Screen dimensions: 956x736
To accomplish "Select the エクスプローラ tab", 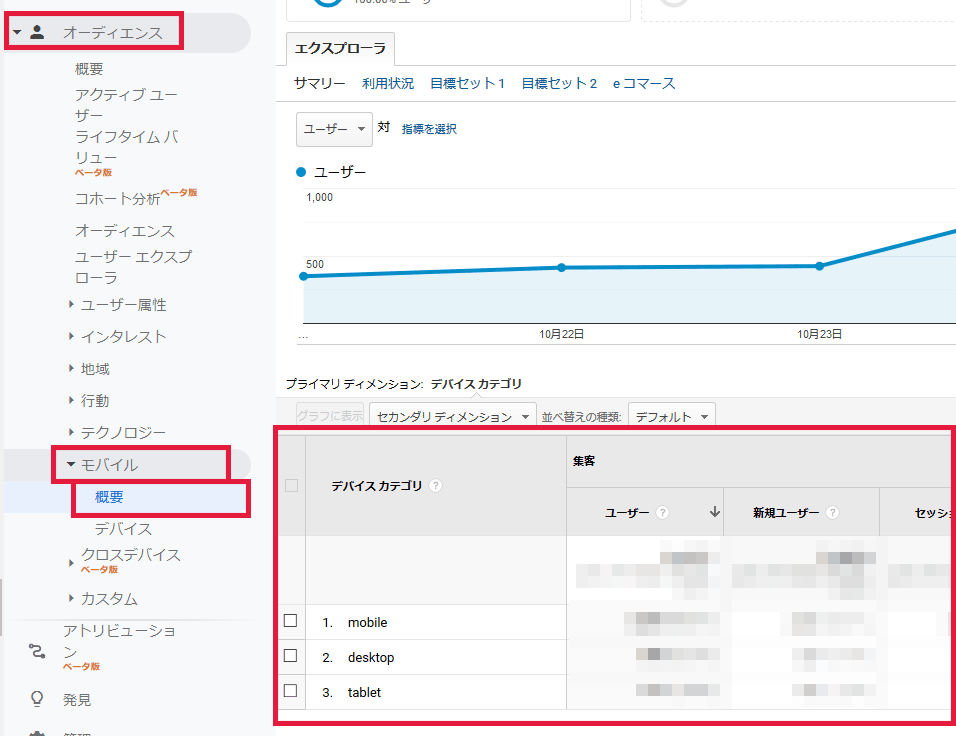I will [340, 49].
